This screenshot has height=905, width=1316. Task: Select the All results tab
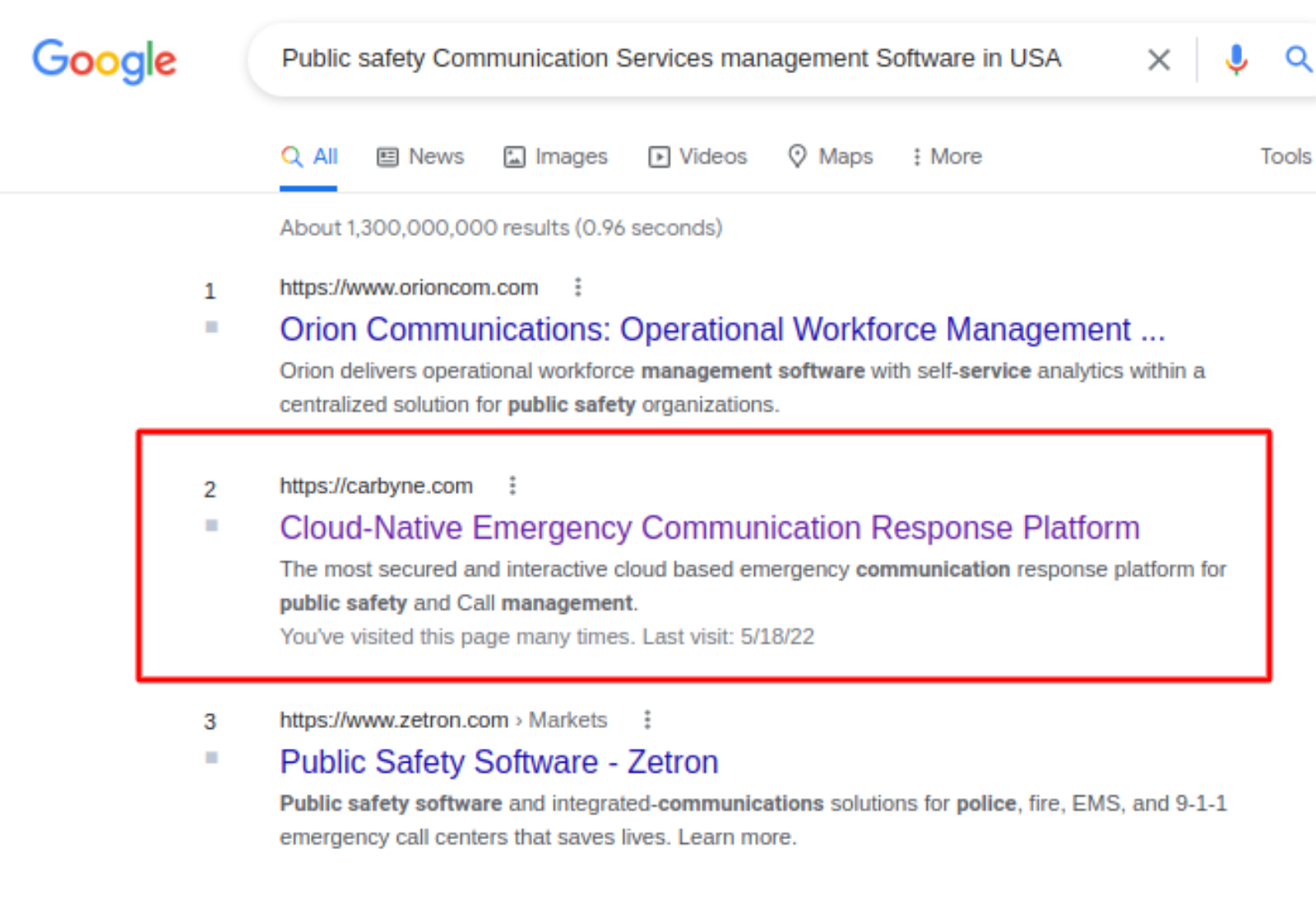pos(309,156)
